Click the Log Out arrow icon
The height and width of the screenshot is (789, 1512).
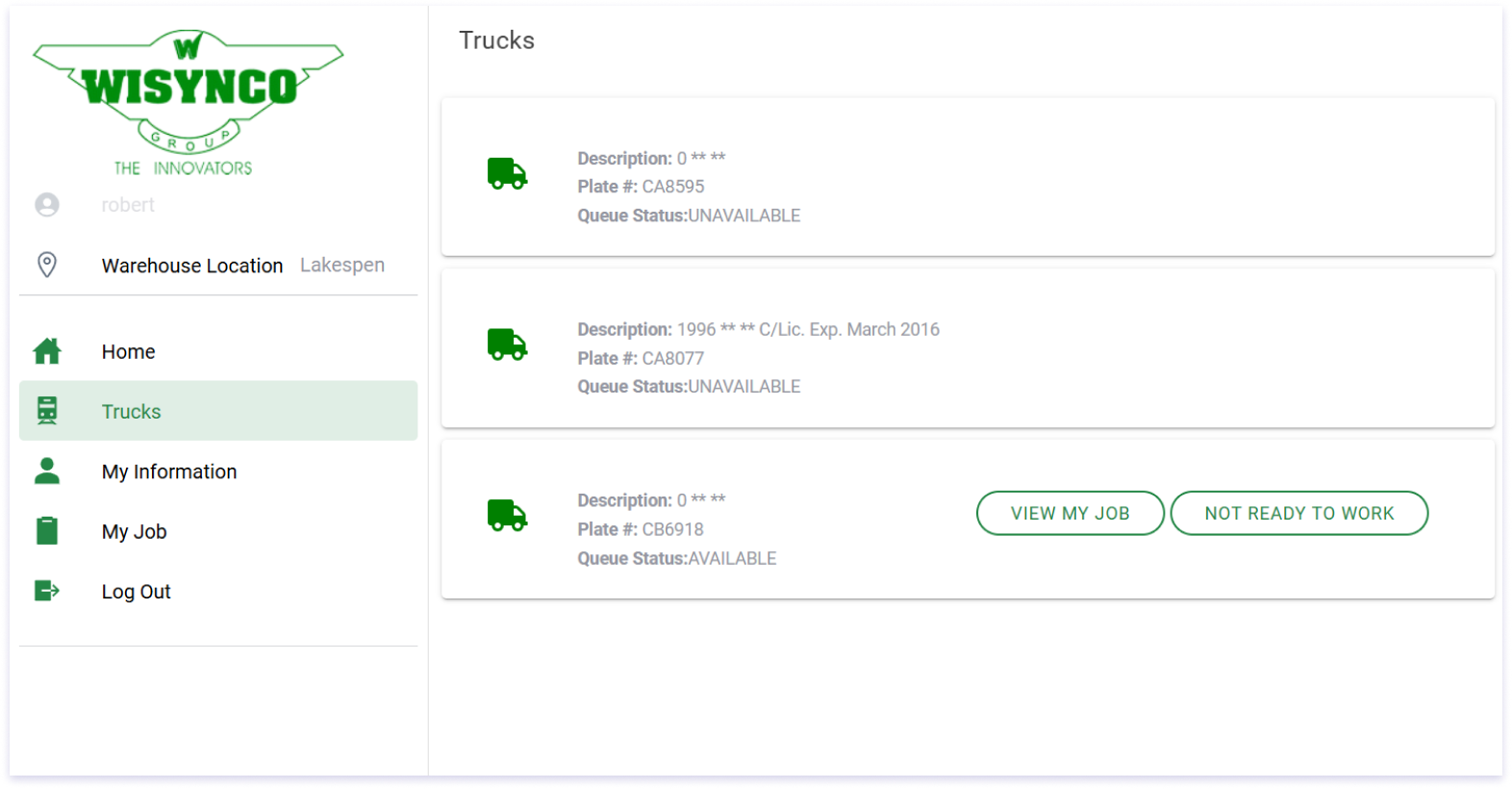(47, 591)
